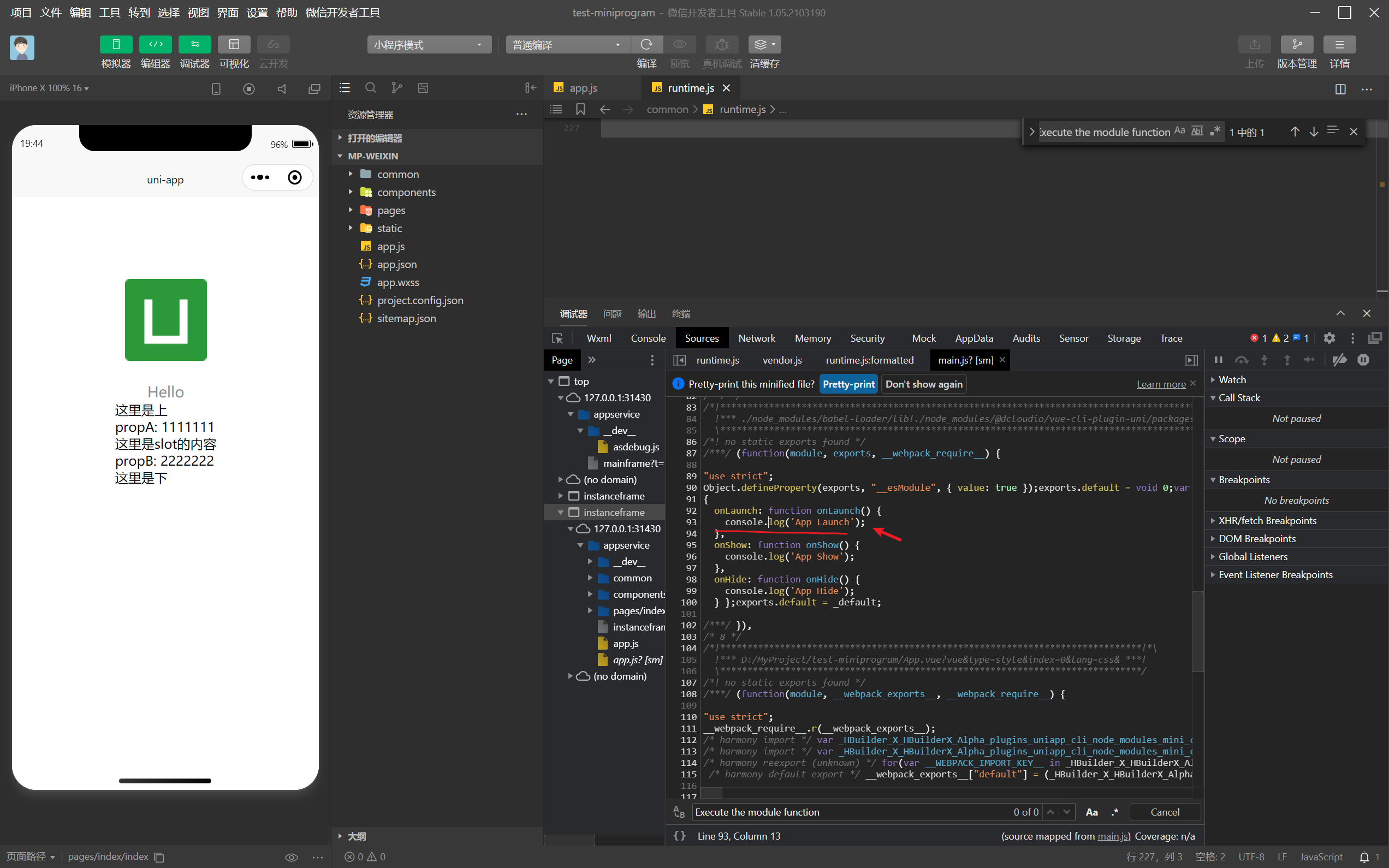
Task: Click the DevTools settings gear icon
Action: tap(1329, 338)
